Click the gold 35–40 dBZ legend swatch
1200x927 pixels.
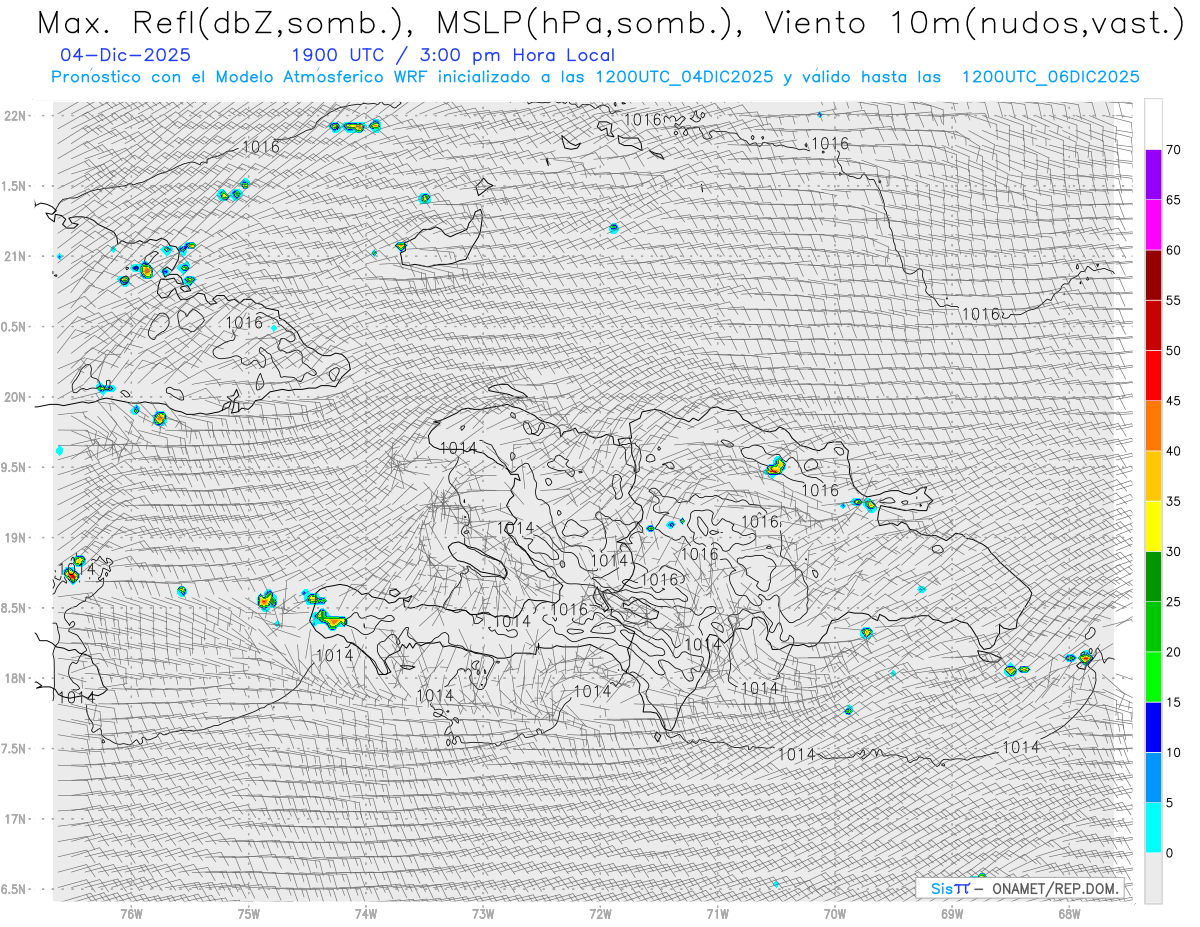pos(1153,476)
